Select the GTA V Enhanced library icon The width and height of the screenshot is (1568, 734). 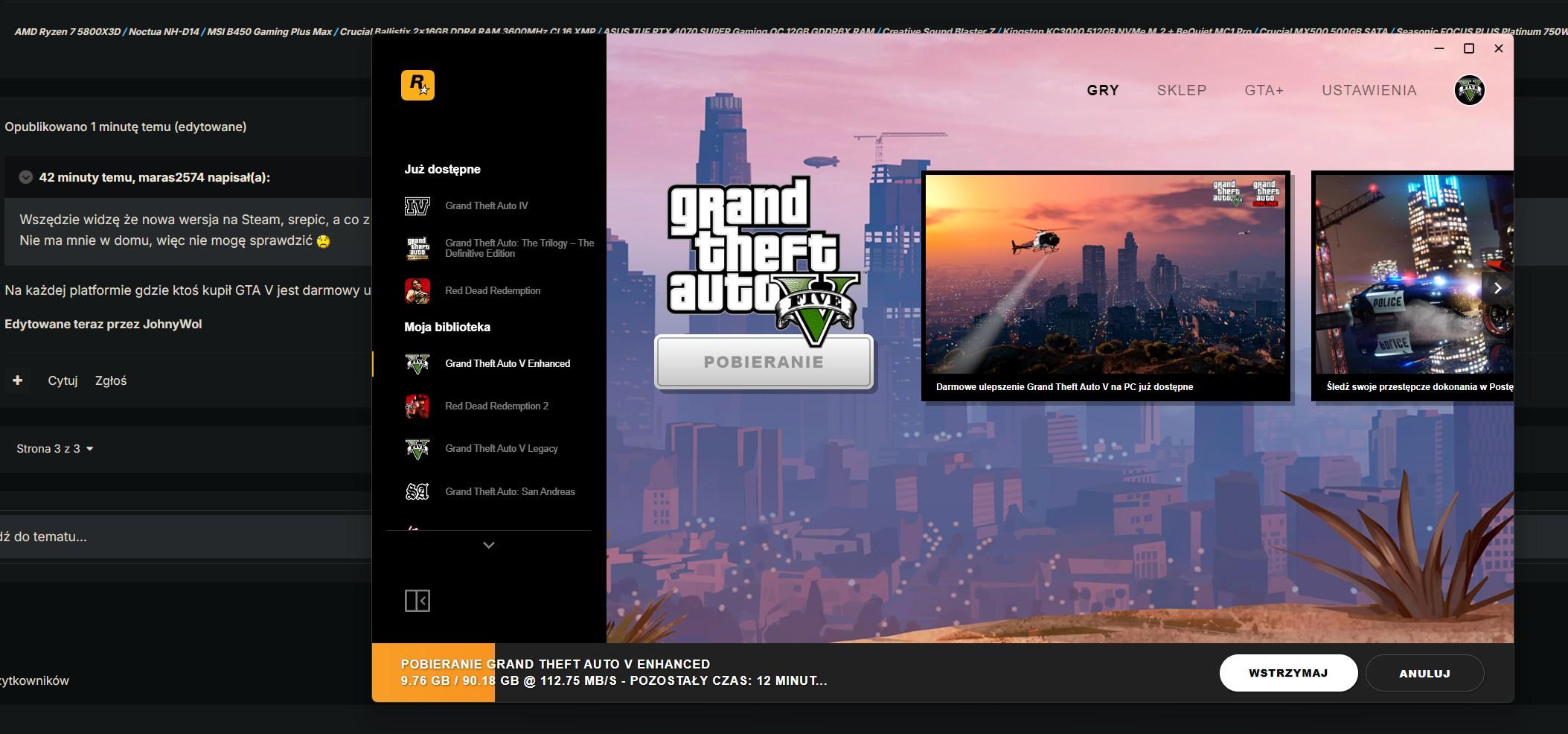(x=417, y=364)
